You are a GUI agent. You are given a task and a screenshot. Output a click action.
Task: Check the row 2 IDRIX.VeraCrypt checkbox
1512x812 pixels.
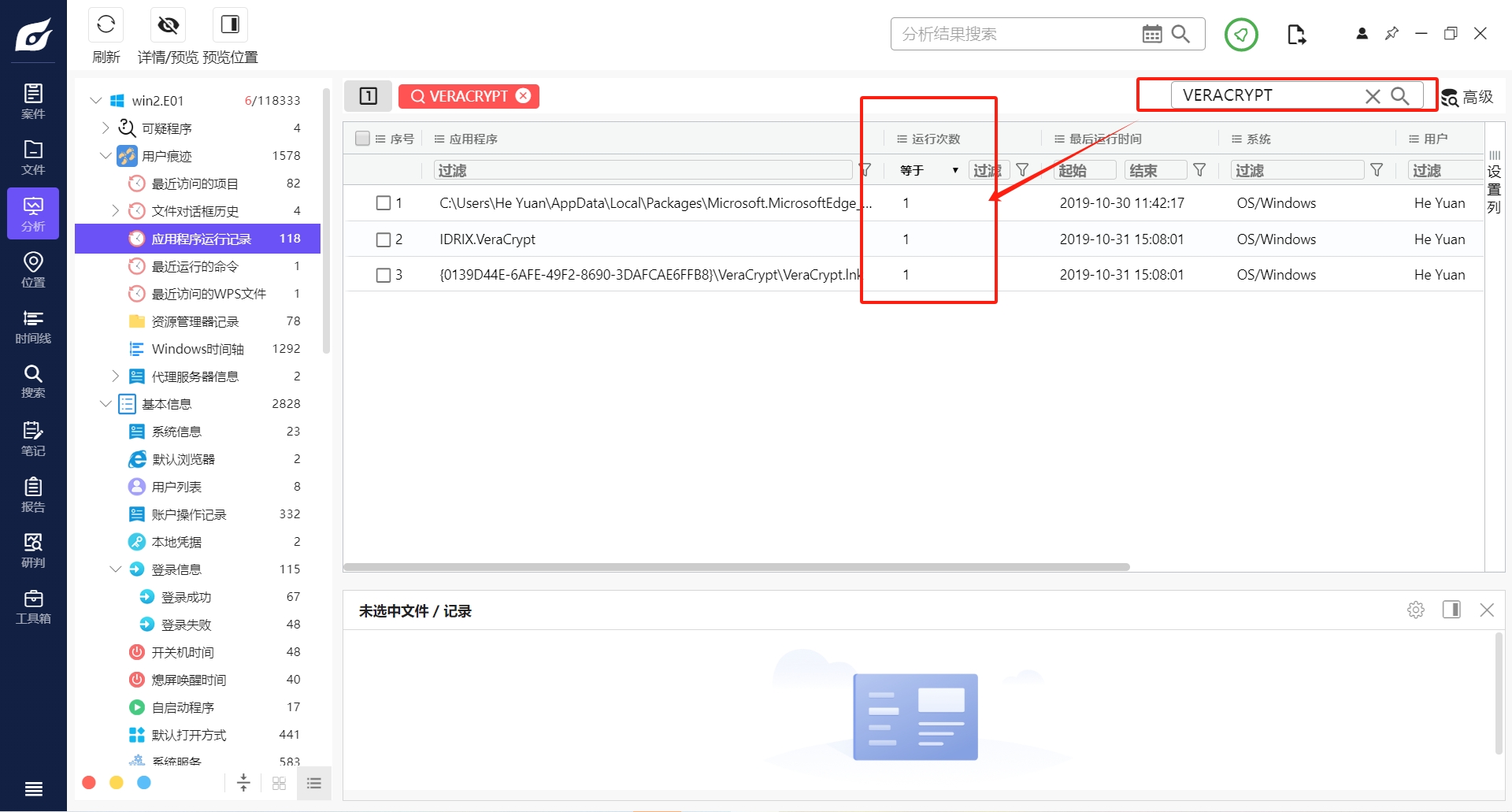(384, 239)
